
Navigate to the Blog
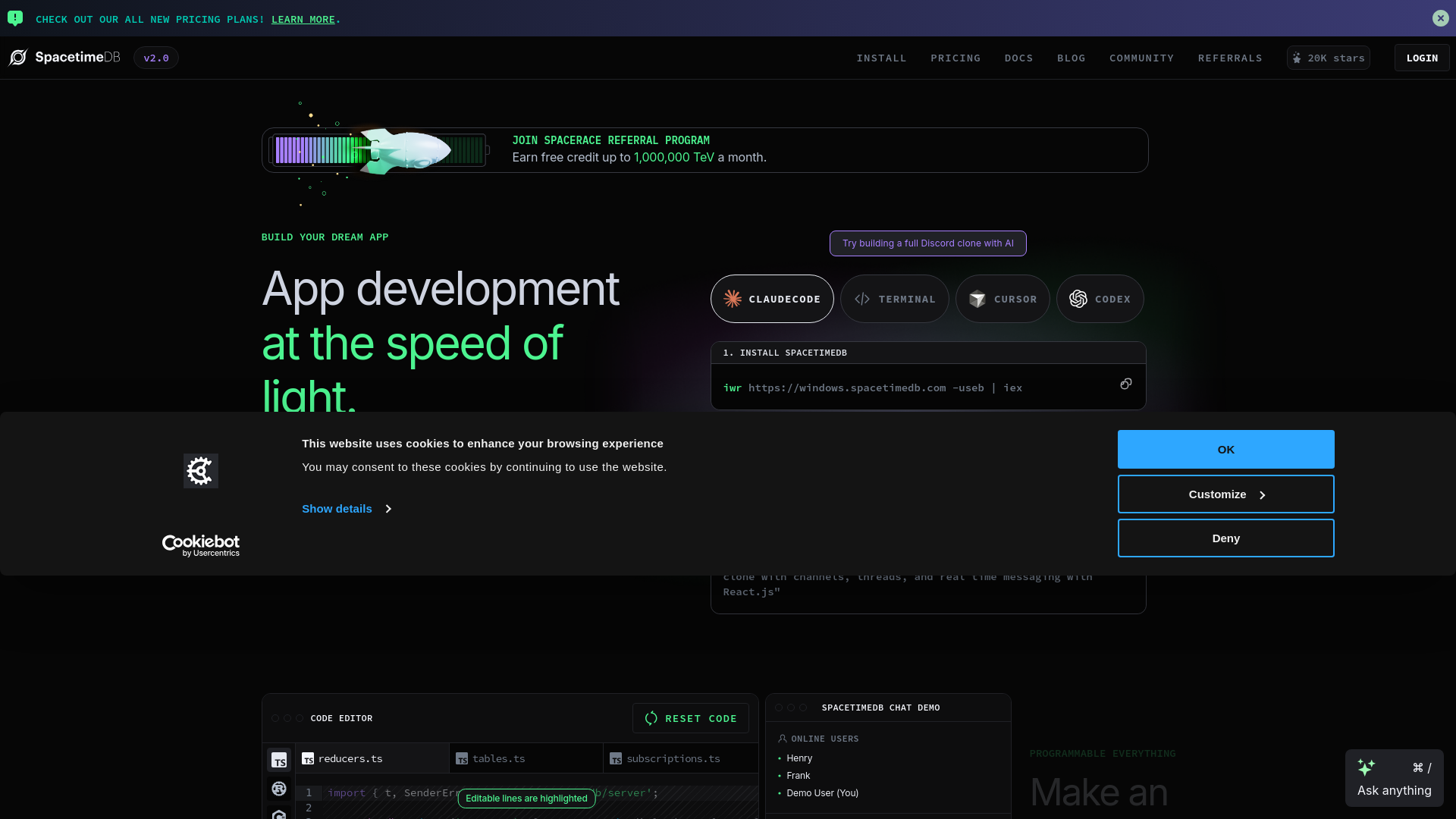pos(1071,58)
